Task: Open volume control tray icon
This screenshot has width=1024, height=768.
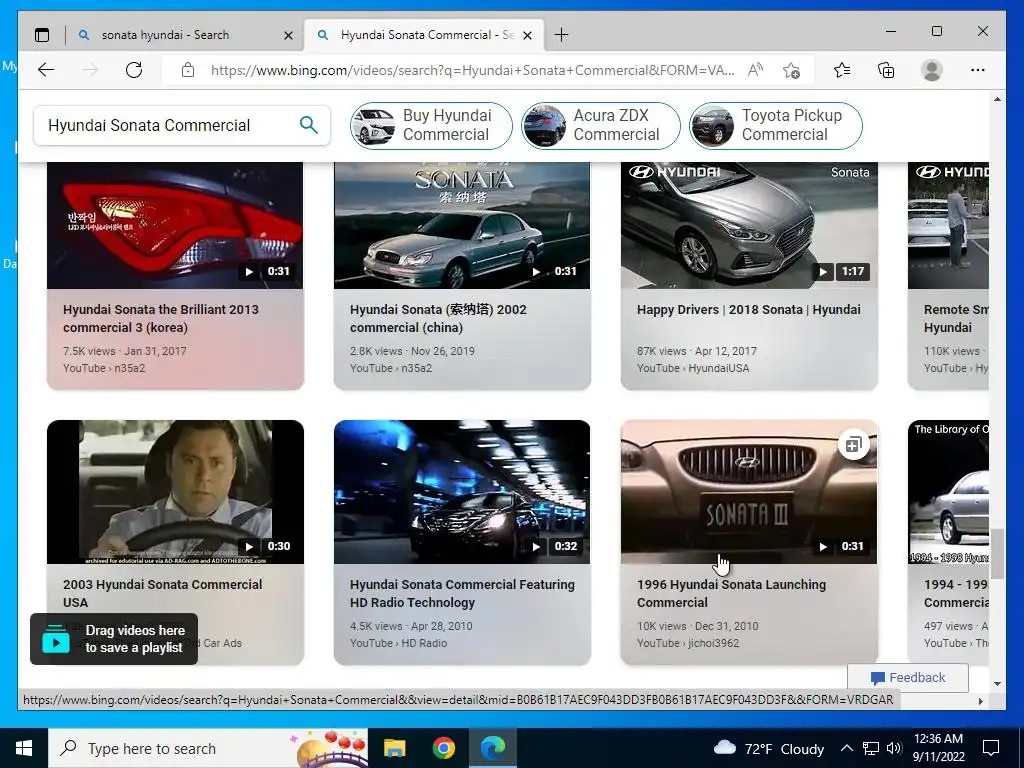Action: (894, 748)
